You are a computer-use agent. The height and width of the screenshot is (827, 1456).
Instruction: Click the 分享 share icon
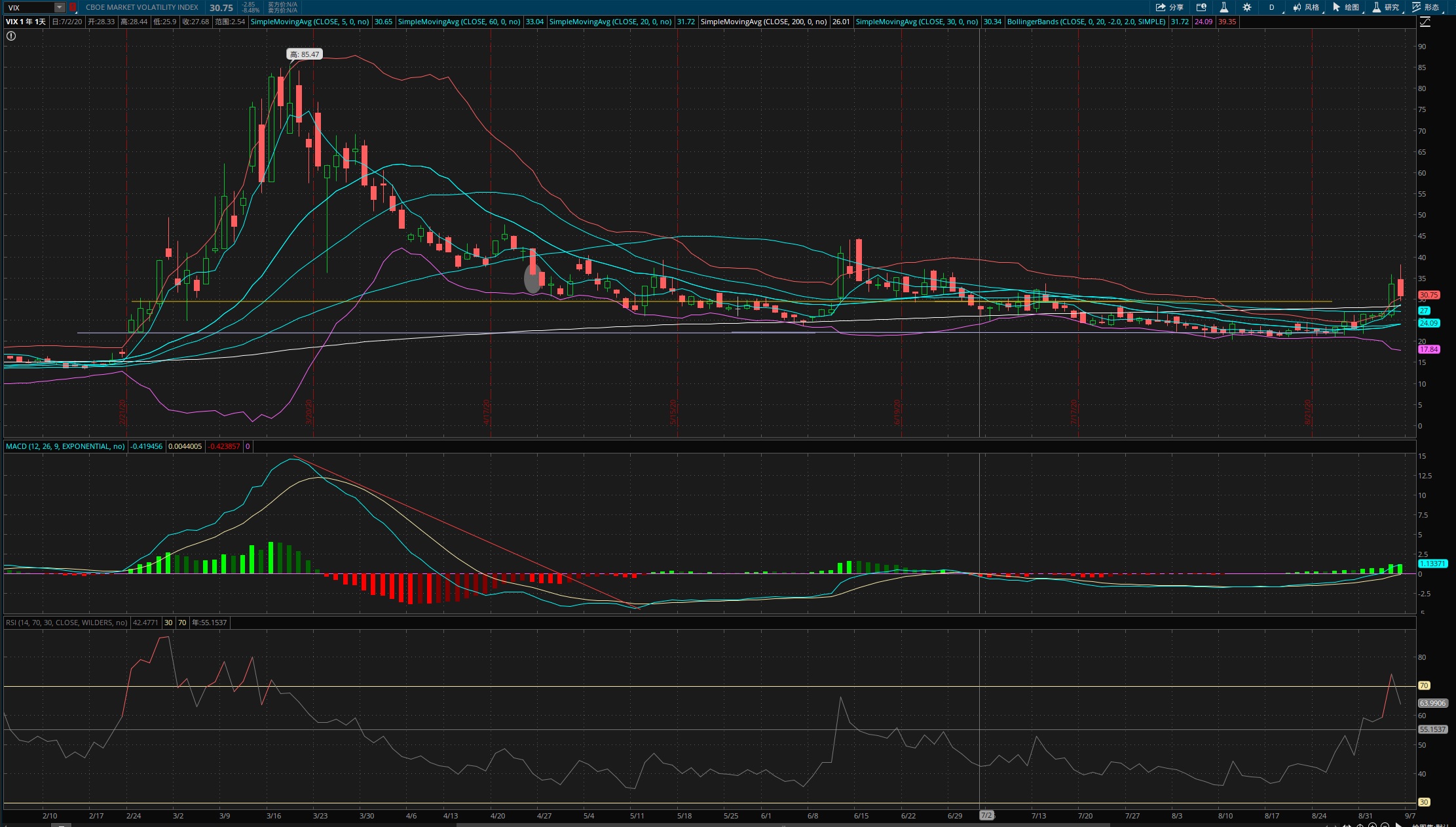tap(1169, 7)
